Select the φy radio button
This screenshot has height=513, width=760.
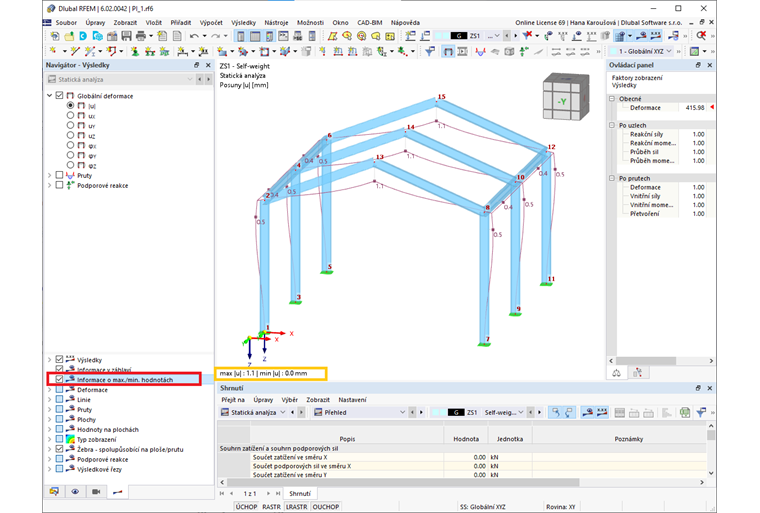(70, 155)
